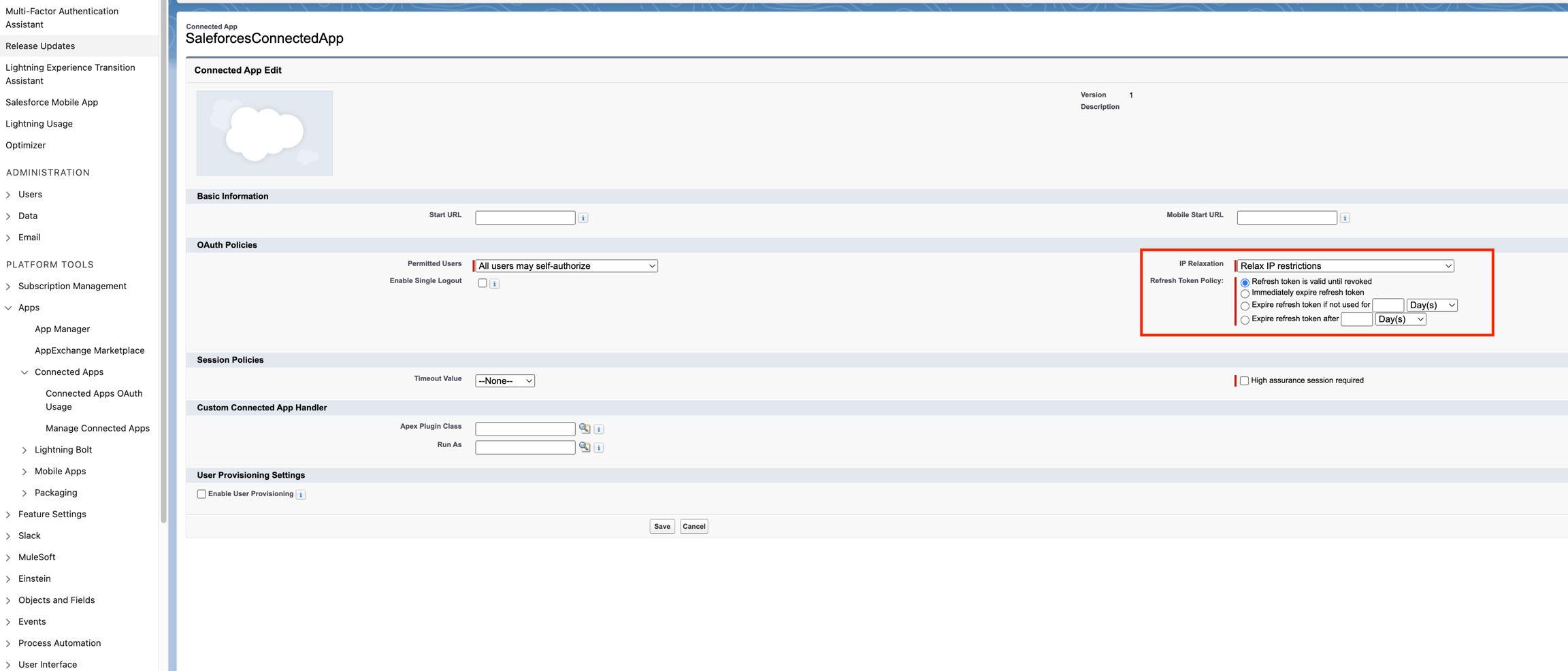Click the info icon for Apex Plugin Class

[x=599, y=429]
